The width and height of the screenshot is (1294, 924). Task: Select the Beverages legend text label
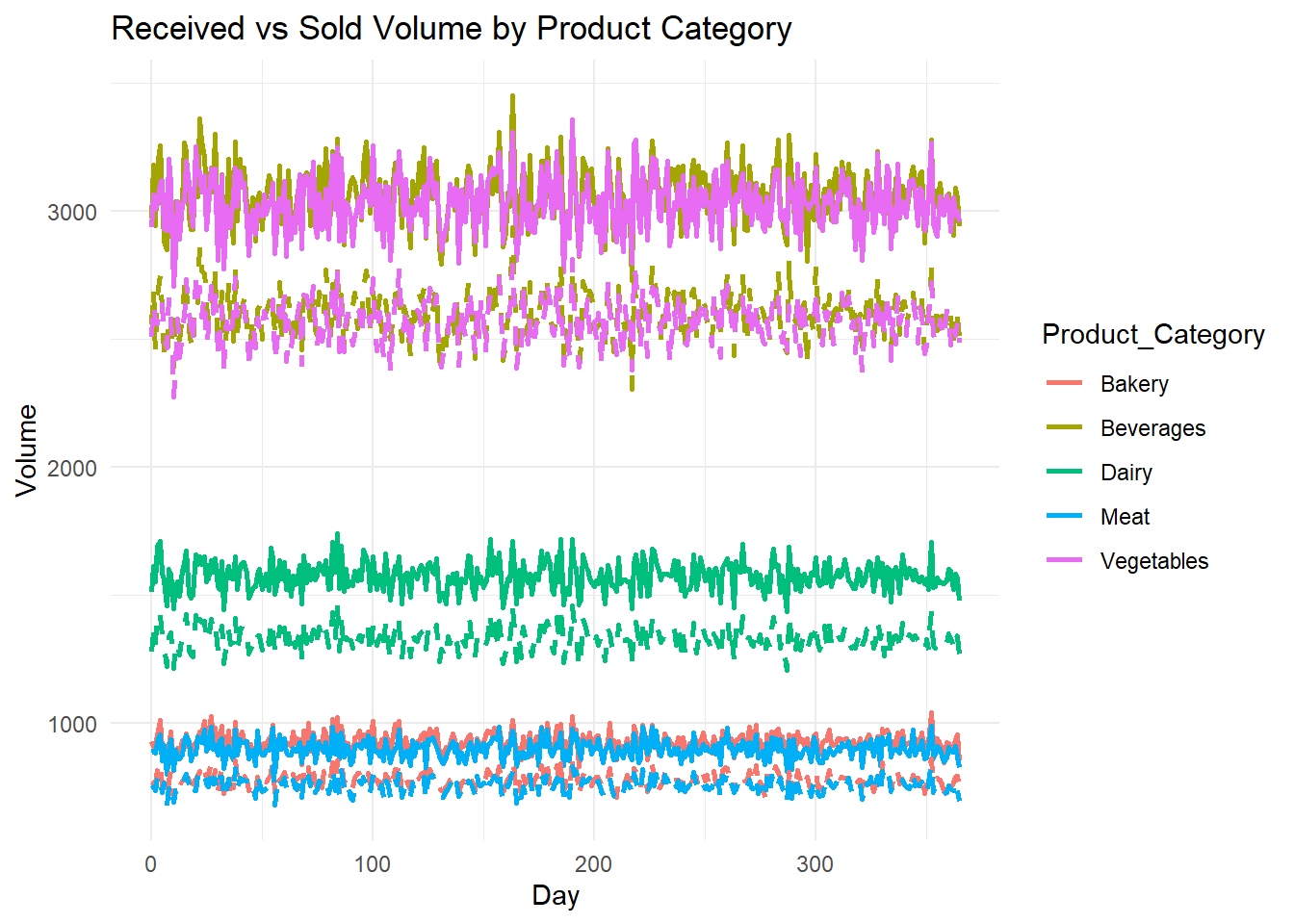1152,428
